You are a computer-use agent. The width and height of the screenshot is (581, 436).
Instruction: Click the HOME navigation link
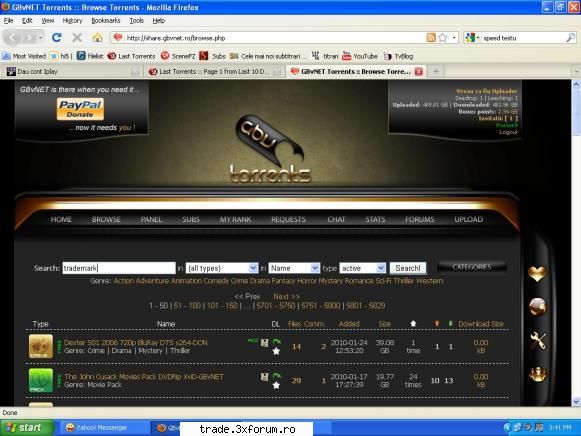click(x=61, y=219)
